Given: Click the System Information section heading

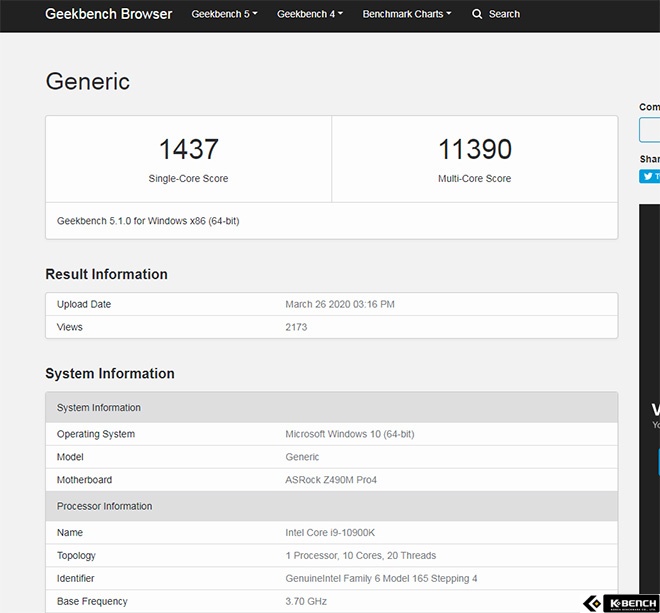Looking at the screenshot, I should [x=110, y=373].
